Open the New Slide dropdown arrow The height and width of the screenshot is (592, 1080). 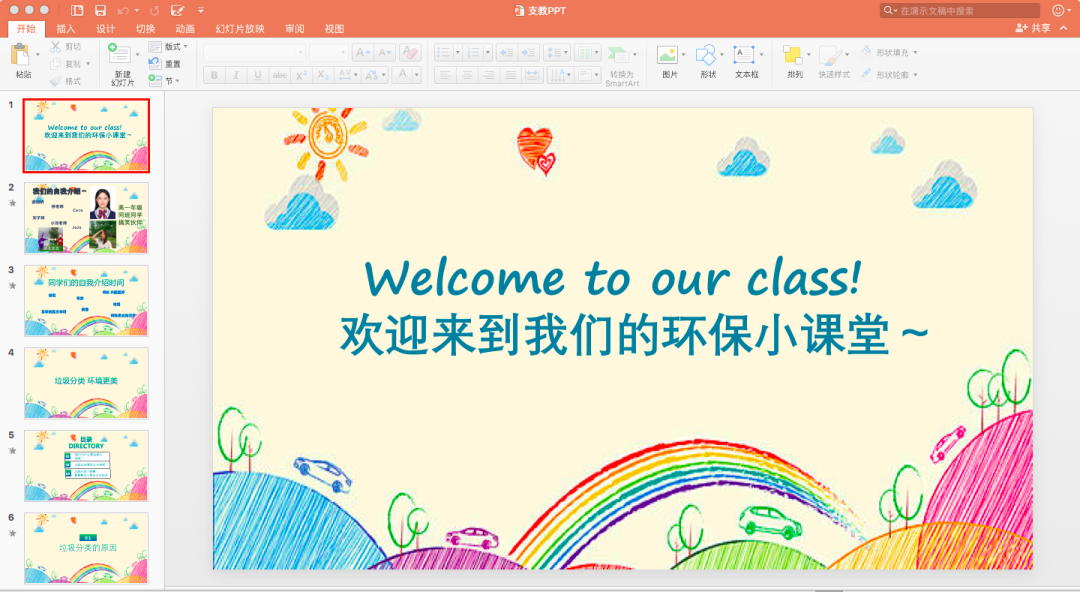137,54
